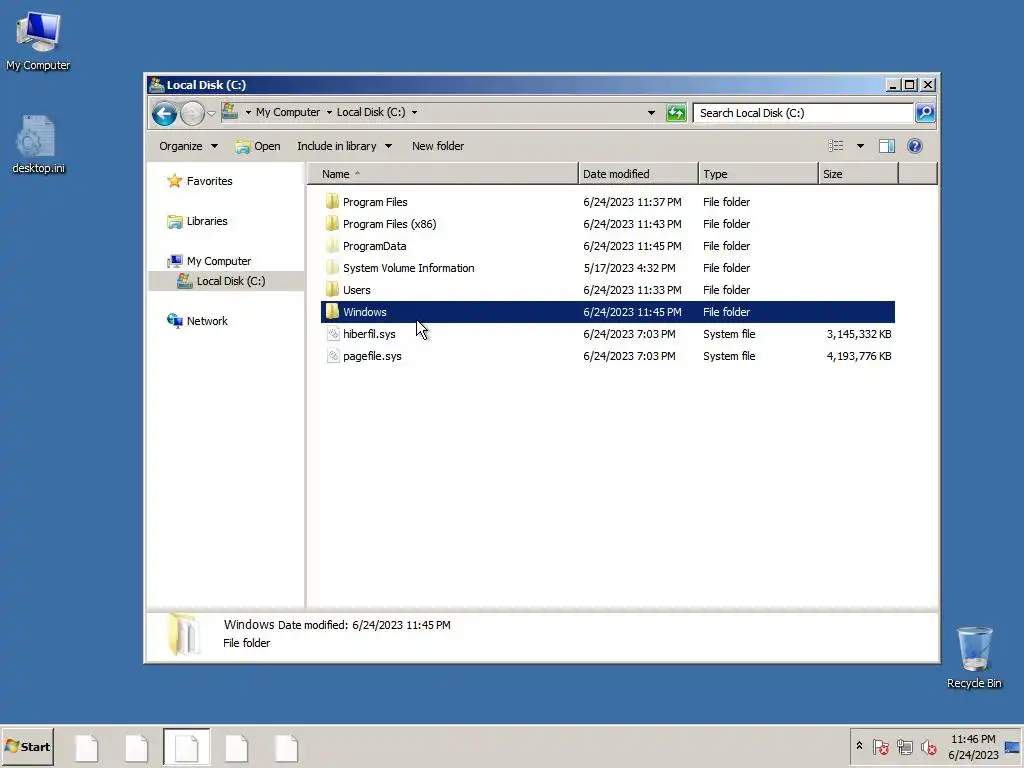Viewport: 1024px width, 768px height.
Task: Select System Volume Information folder icon
Action: [x=332, y=268]
